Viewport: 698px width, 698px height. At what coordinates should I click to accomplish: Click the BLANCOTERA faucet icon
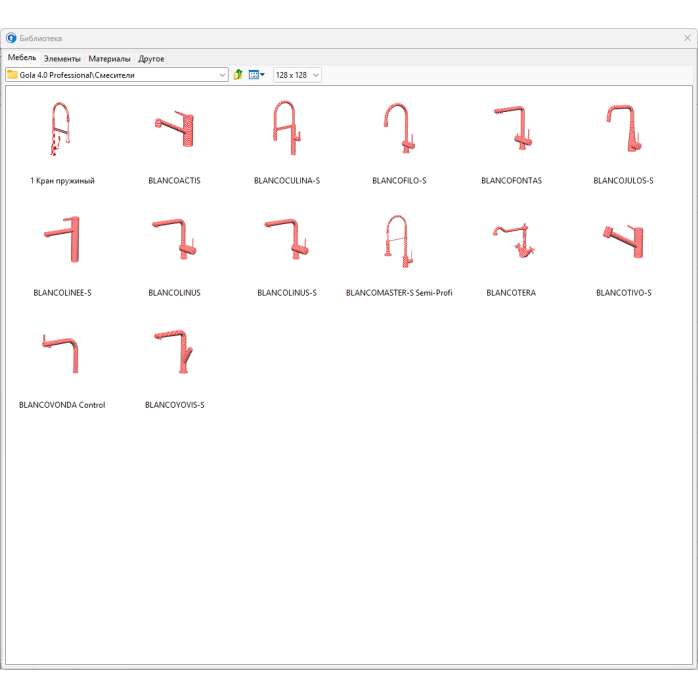(x=513, y=240)
